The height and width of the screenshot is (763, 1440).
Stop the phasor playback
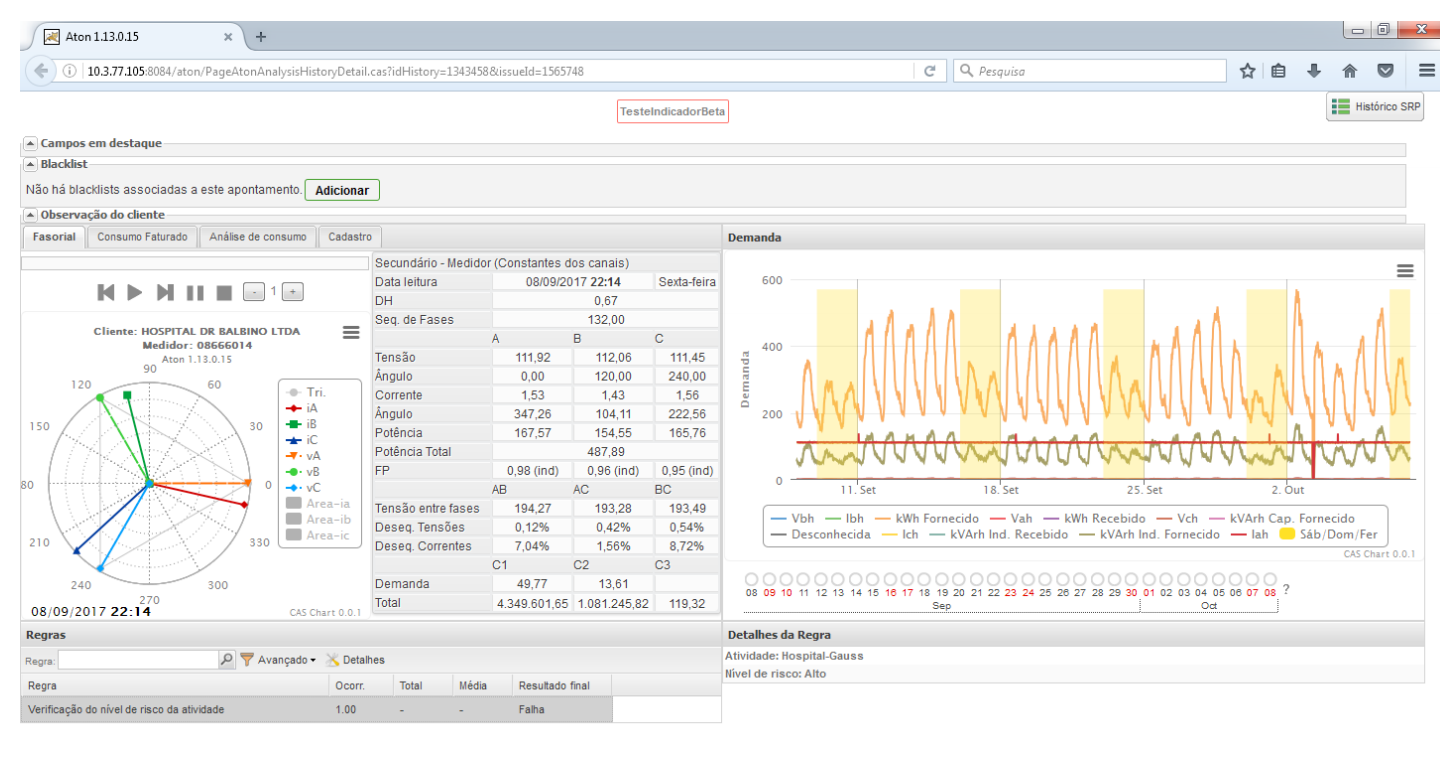coord(224,292)
